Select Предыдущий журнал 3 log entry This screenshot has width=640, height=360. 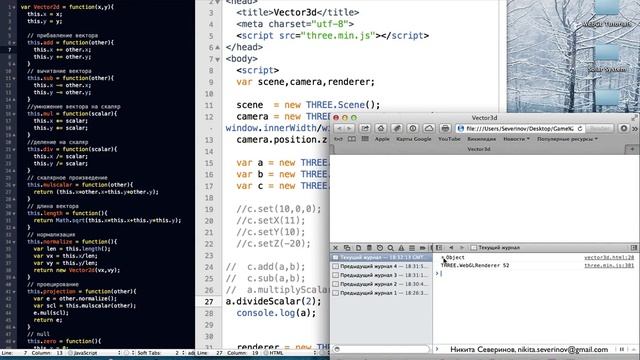pos(381,275)
